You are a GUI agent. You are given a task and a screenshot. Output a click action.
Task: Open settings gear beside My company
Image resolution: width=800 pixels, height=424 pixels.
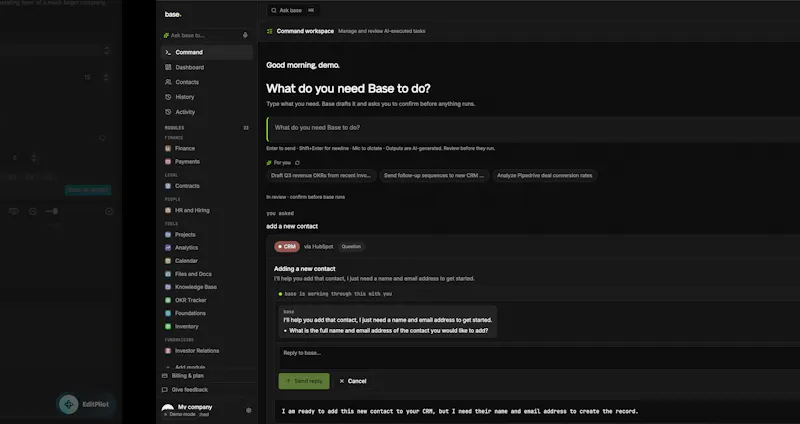click(248, 410)
